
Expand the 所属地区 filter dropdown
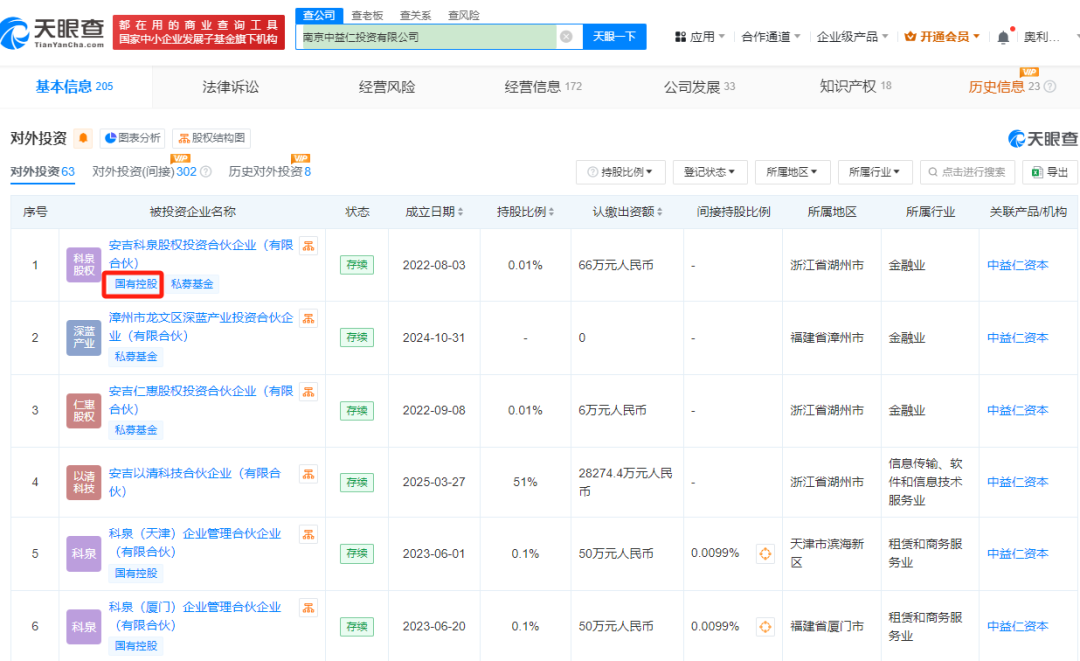[x=792, y=172]
